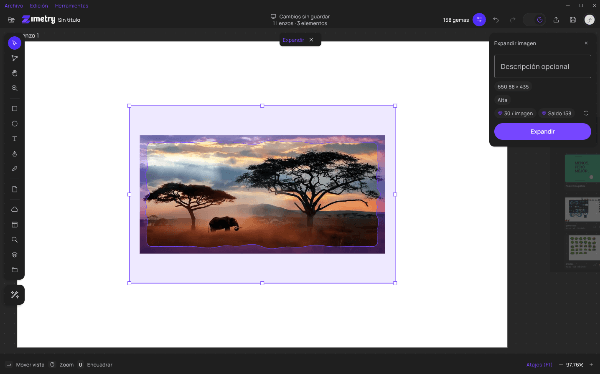Choose the text tool
This screenshot has width=600, height=374.
point(15,139)
